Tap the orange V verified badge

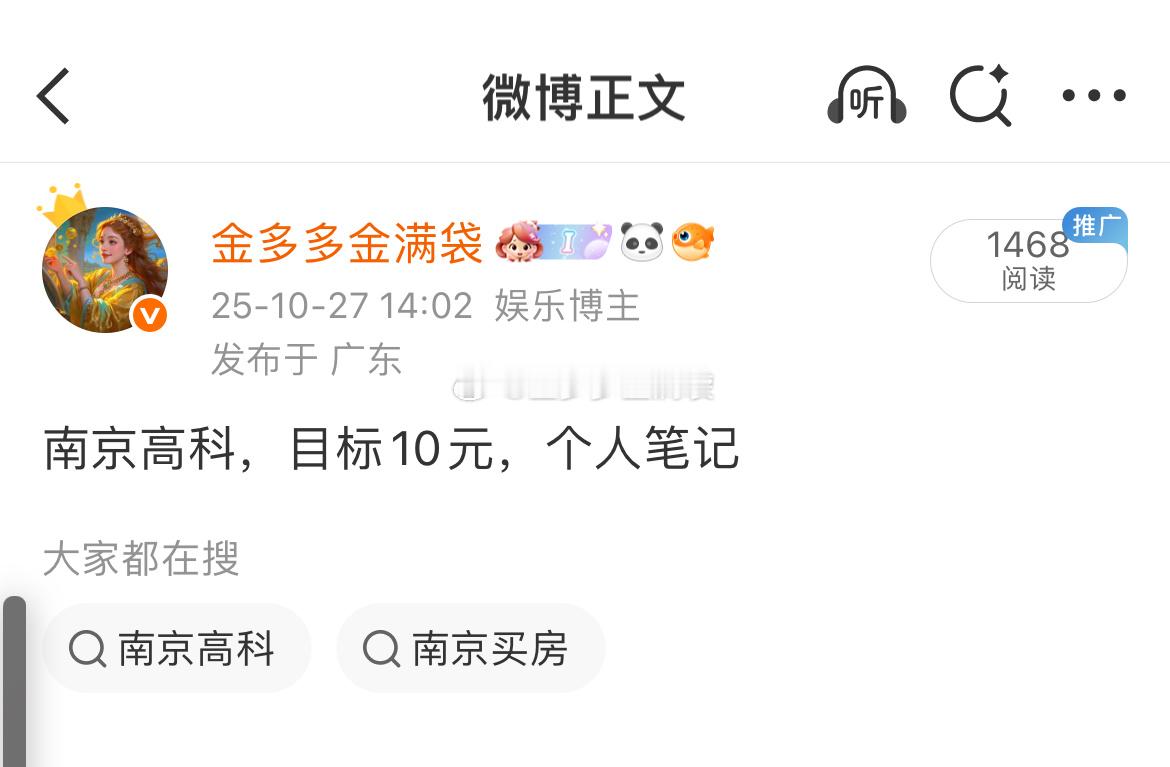pos(150,315)
